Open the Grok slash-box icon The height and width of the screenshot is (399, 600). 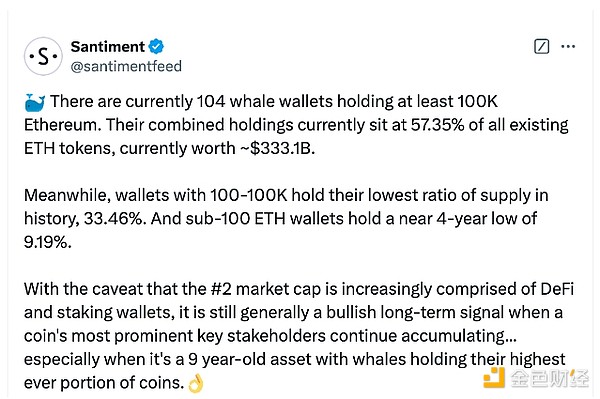[541, 47]
